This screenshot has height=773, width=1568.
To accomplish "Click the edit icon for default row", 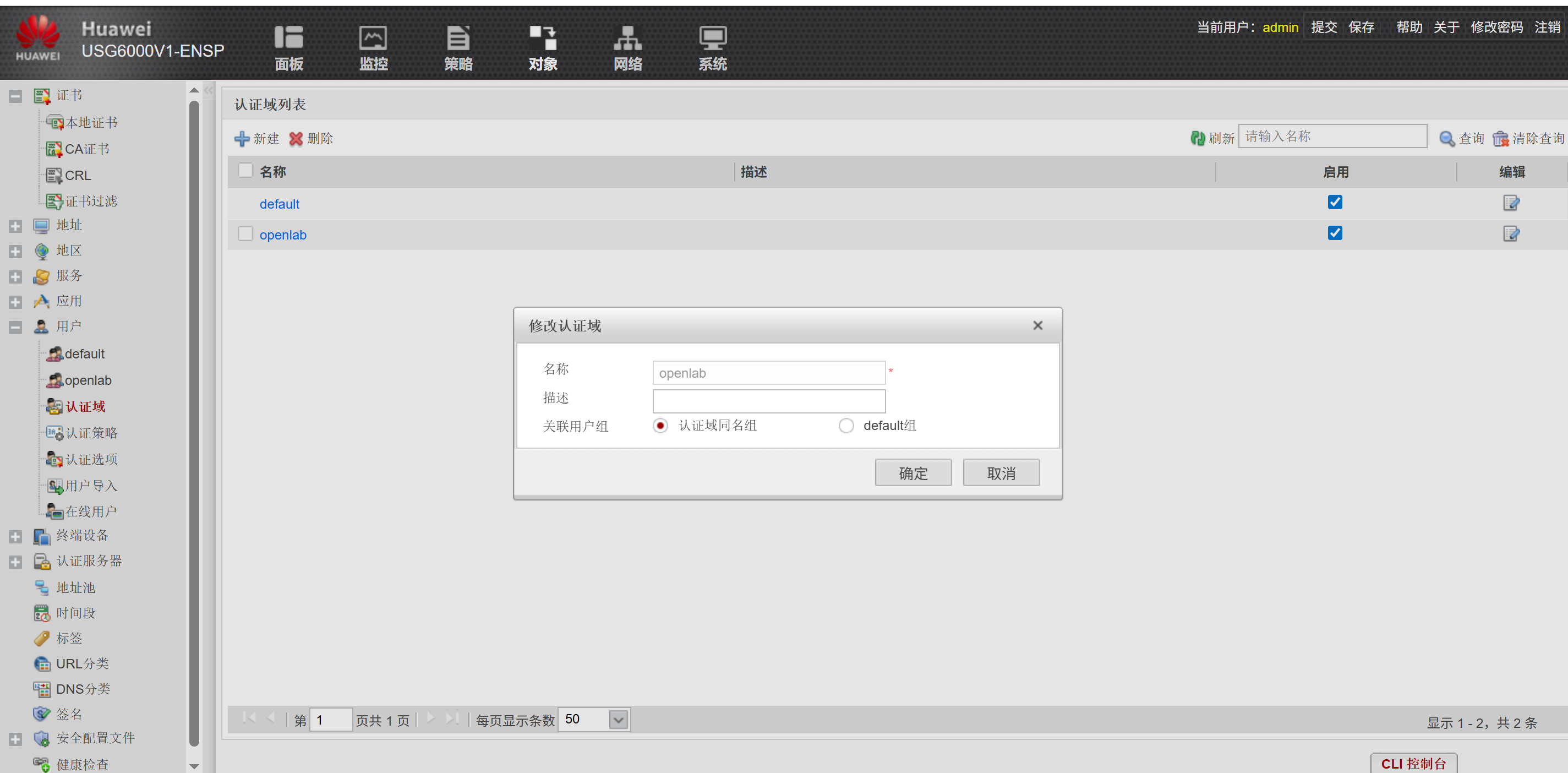I will click(1511, 203).
